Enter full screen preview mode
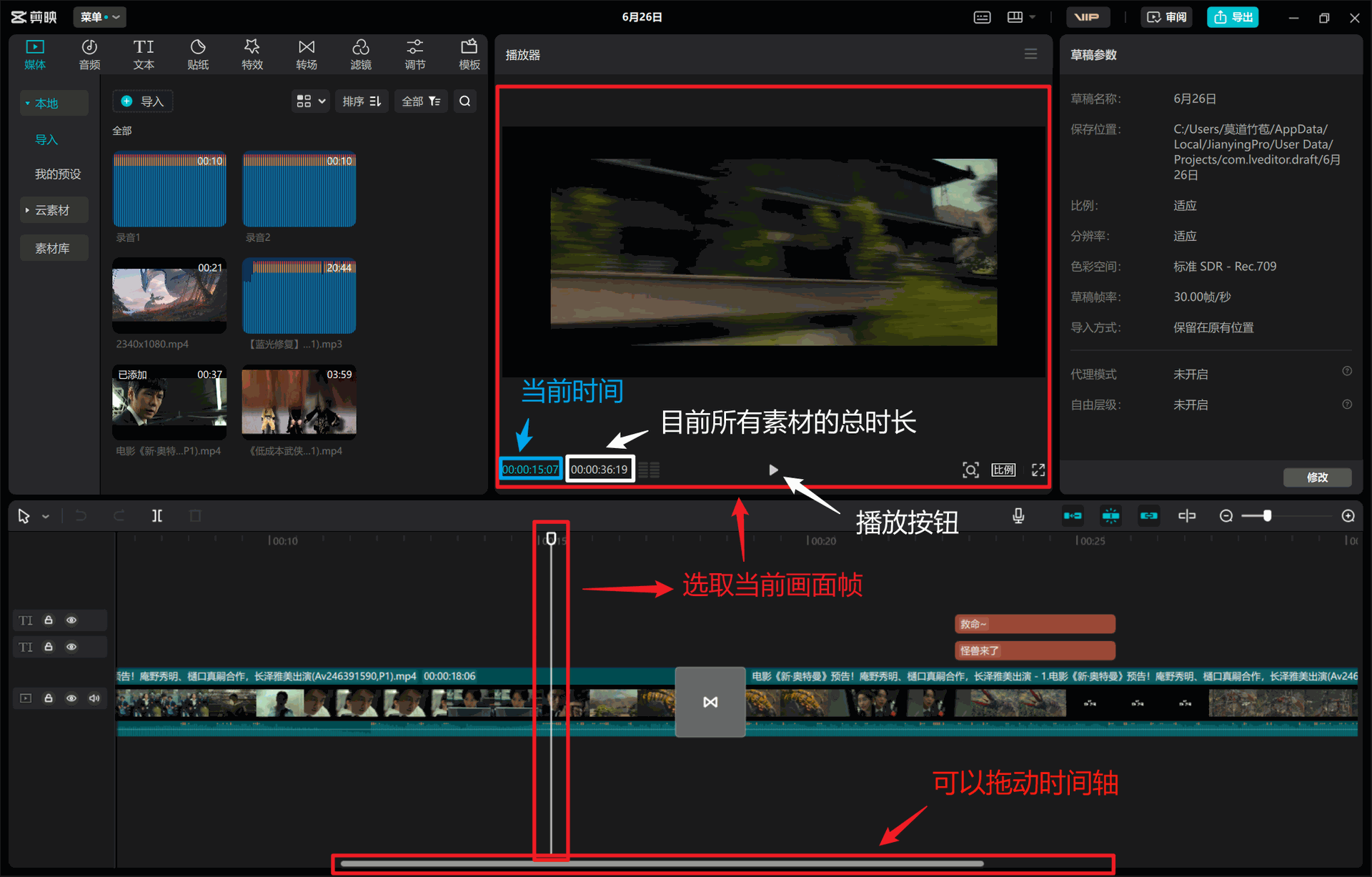 point(1038,470)
